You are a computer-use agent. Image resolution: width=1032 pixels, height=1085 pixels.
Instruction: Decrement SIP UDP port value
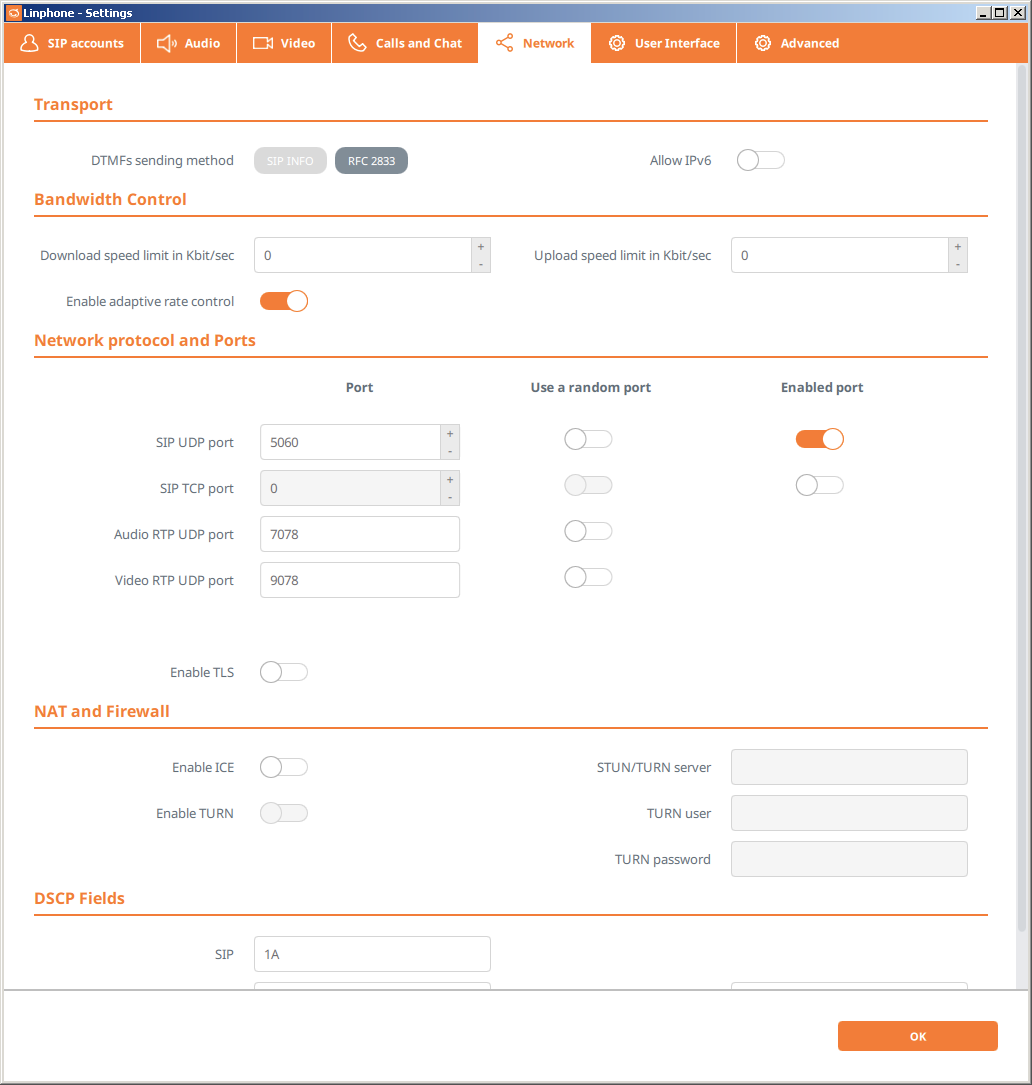click(450, 450)
